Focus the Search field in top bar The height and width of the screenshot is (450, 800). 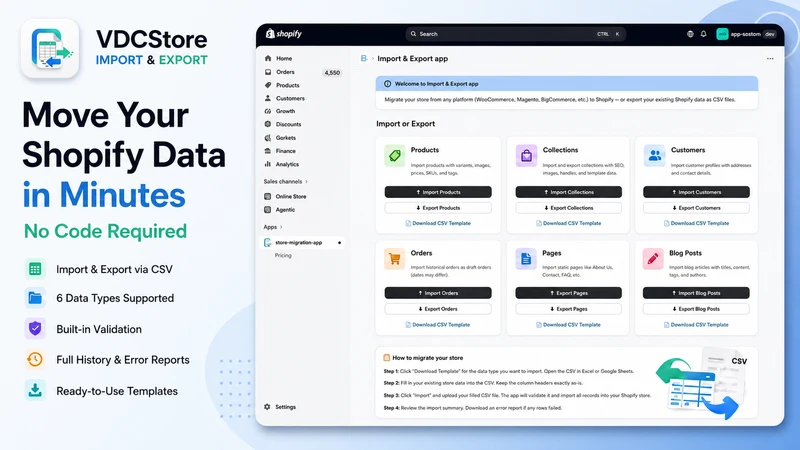[x=515, y=34]
